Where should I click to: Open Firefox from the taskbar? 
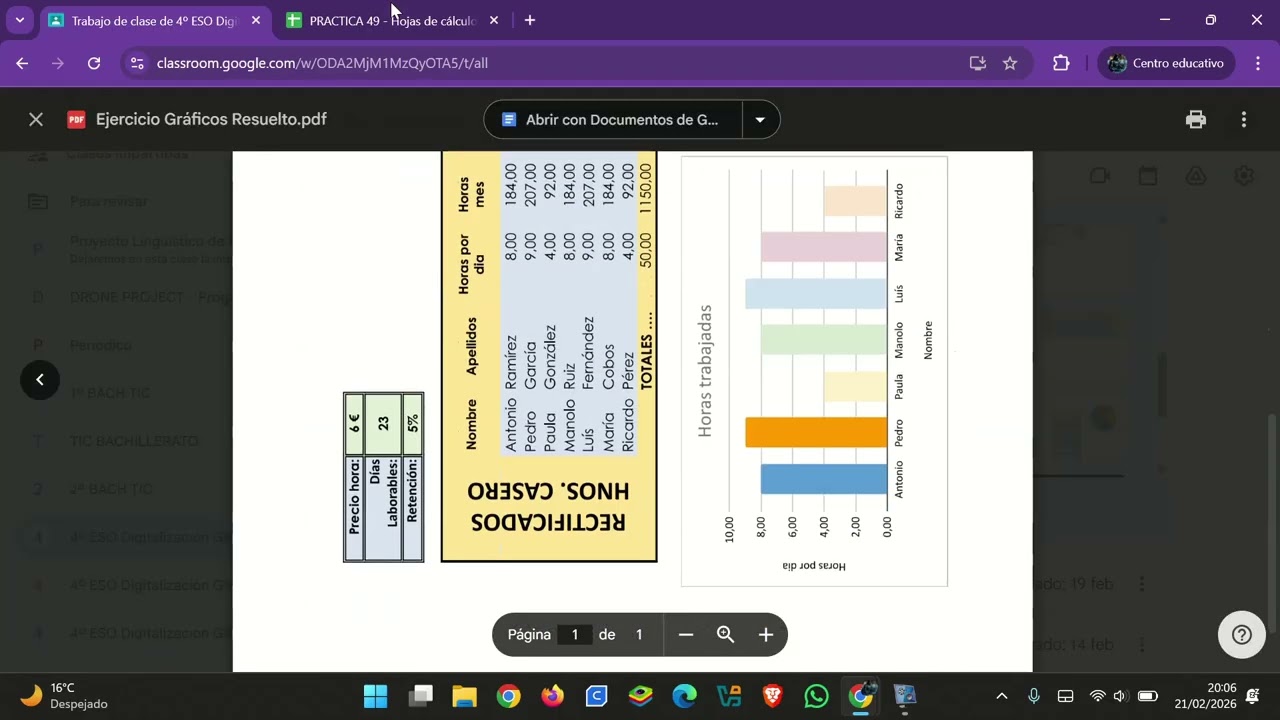(x=553, y=695)
